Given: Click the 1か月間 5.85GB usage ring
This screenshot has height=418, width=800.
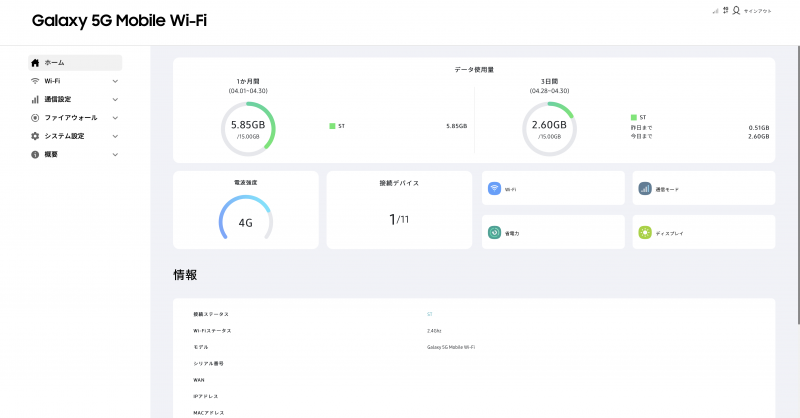Looking at the screenshot, I should tap(246, 128).
